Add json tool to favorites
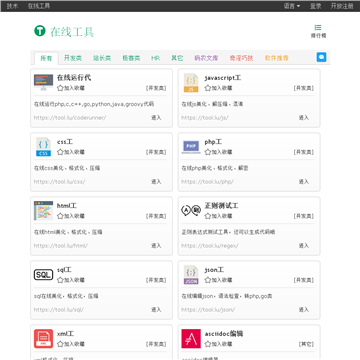 pos(218,280)
